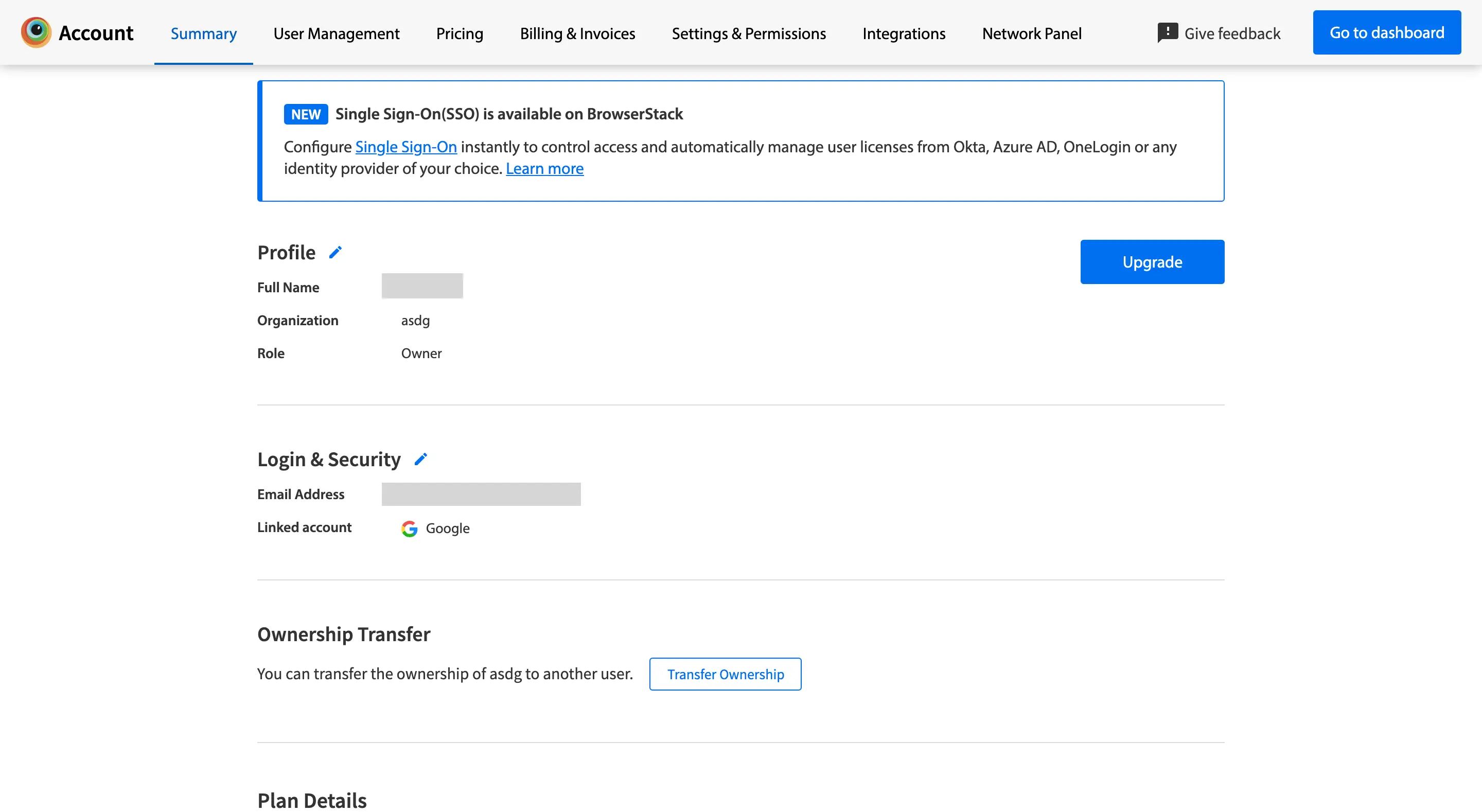Go to the Integrations tab
The width and height of the screenshot is (1482, 812).
(x=903, y=33)
